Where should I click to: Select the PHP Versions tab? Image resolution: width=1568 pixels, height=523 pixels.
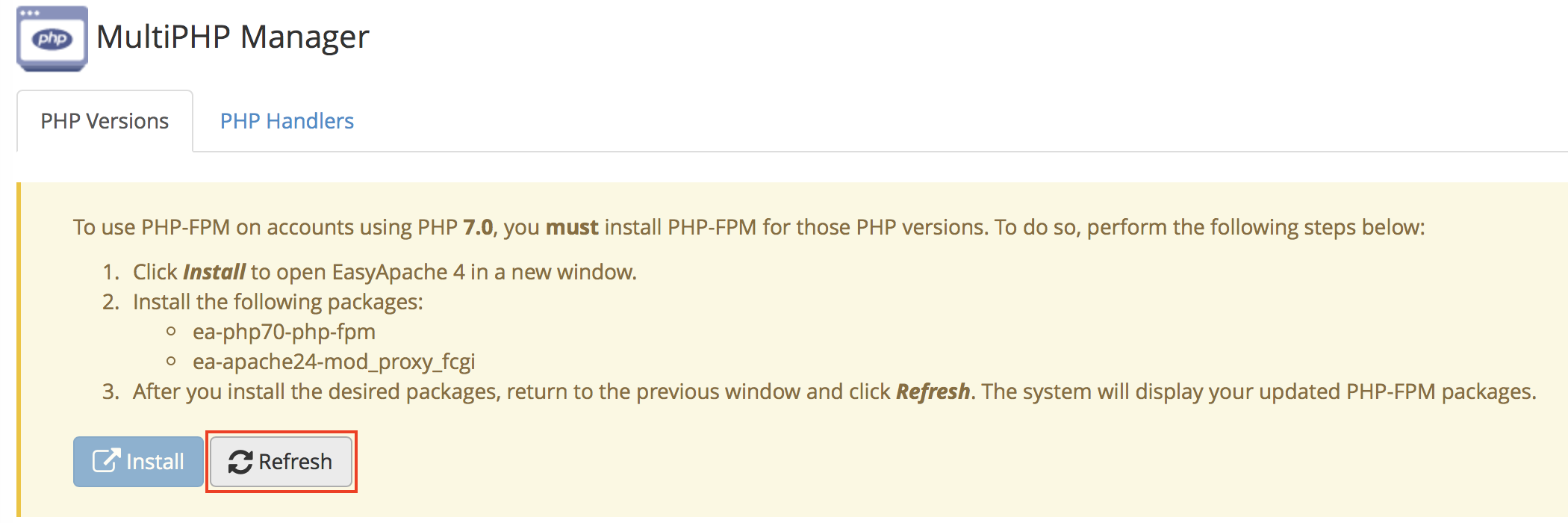[105, 121]
